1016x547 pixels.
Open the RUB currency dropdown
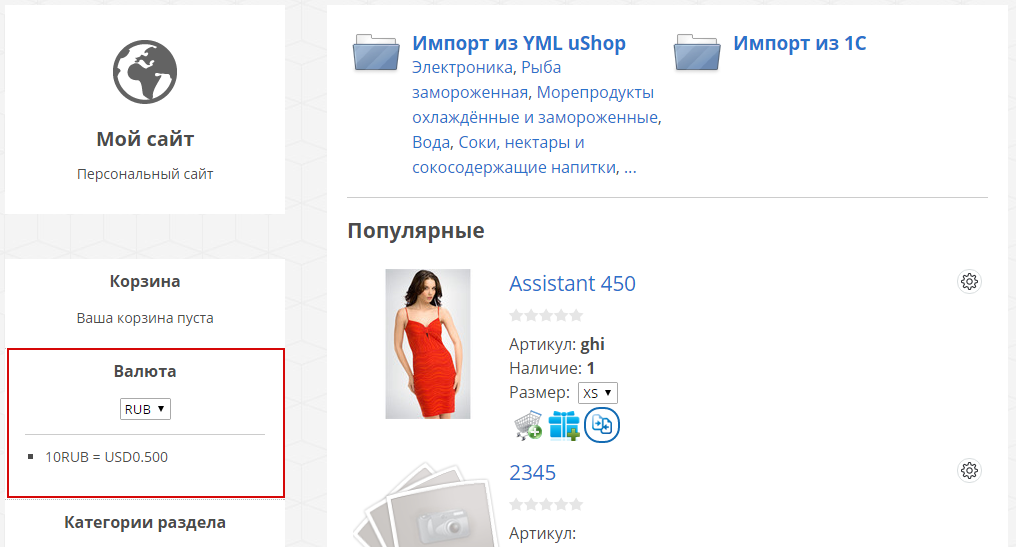coord(145,409)
